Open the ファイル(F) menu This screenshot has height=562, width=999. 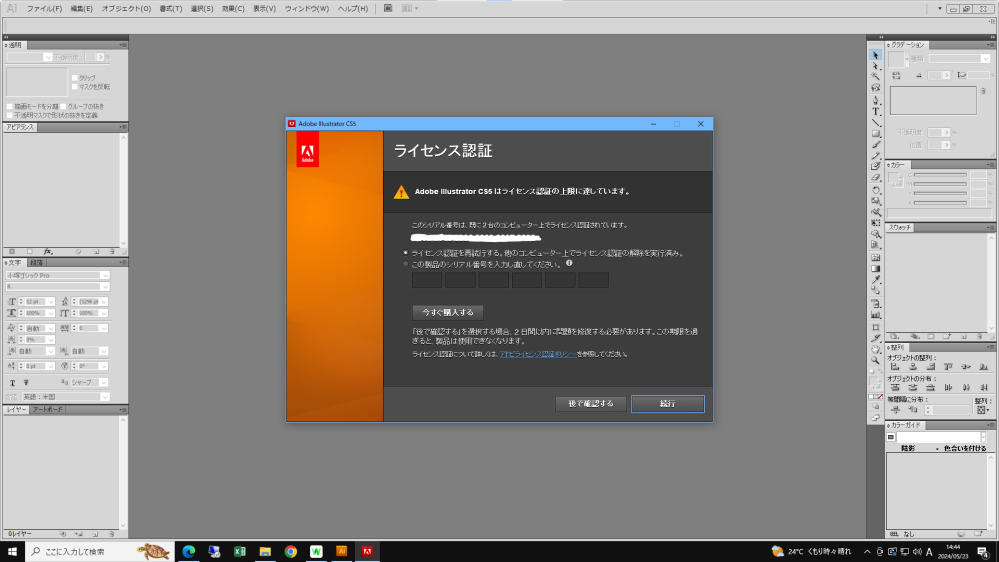(x=44, y=9)
